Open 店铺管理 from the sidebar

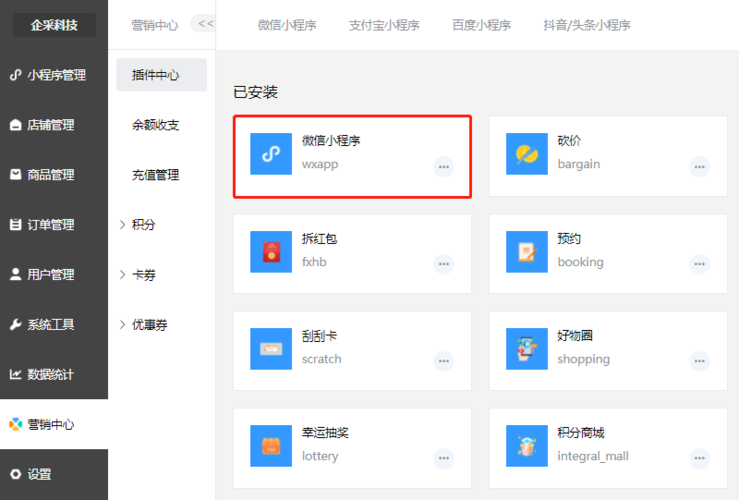tap(54, 125)
